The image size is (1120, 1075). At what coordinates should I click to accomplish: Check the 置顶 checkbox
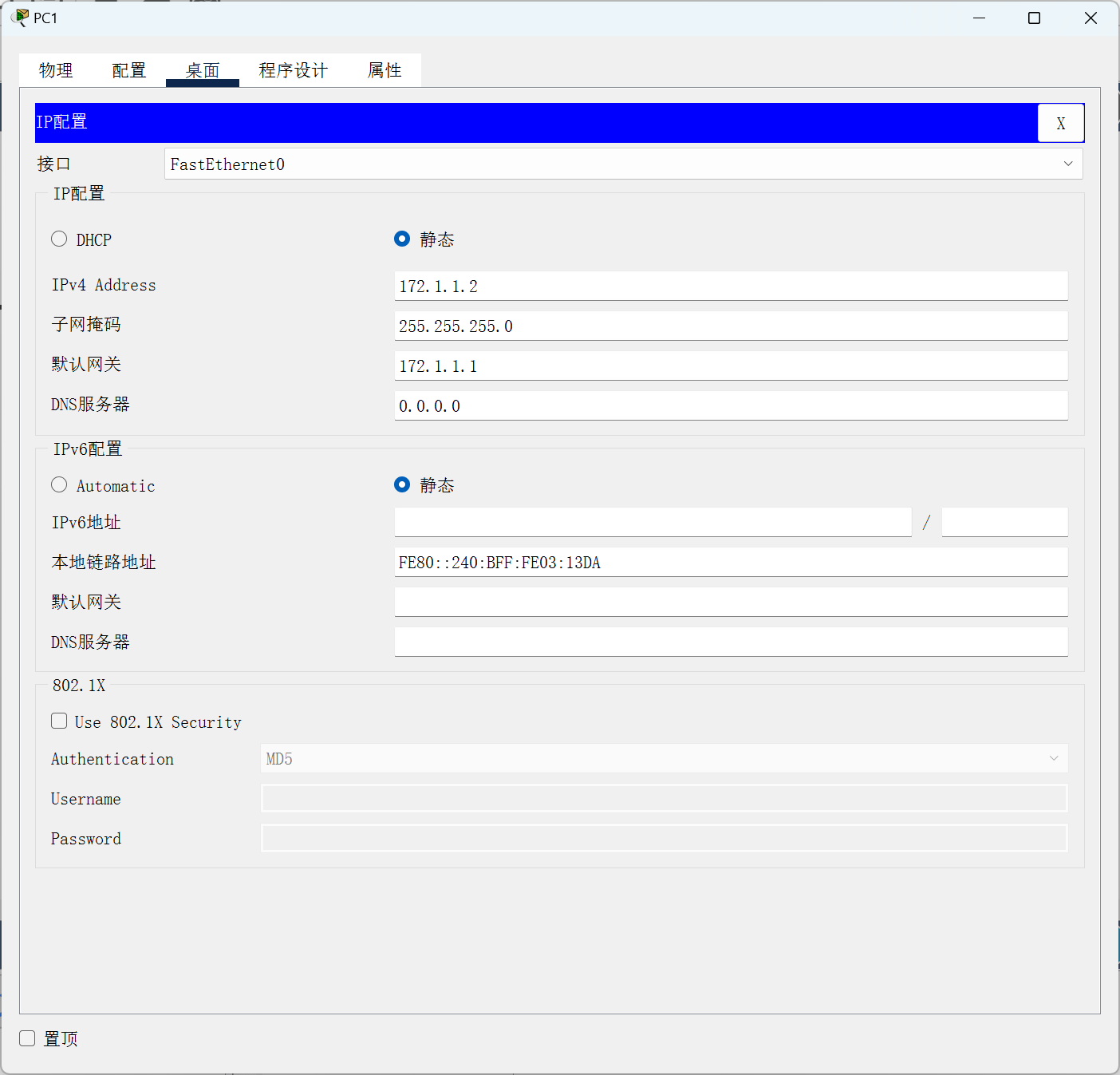tap(27, 1038)
